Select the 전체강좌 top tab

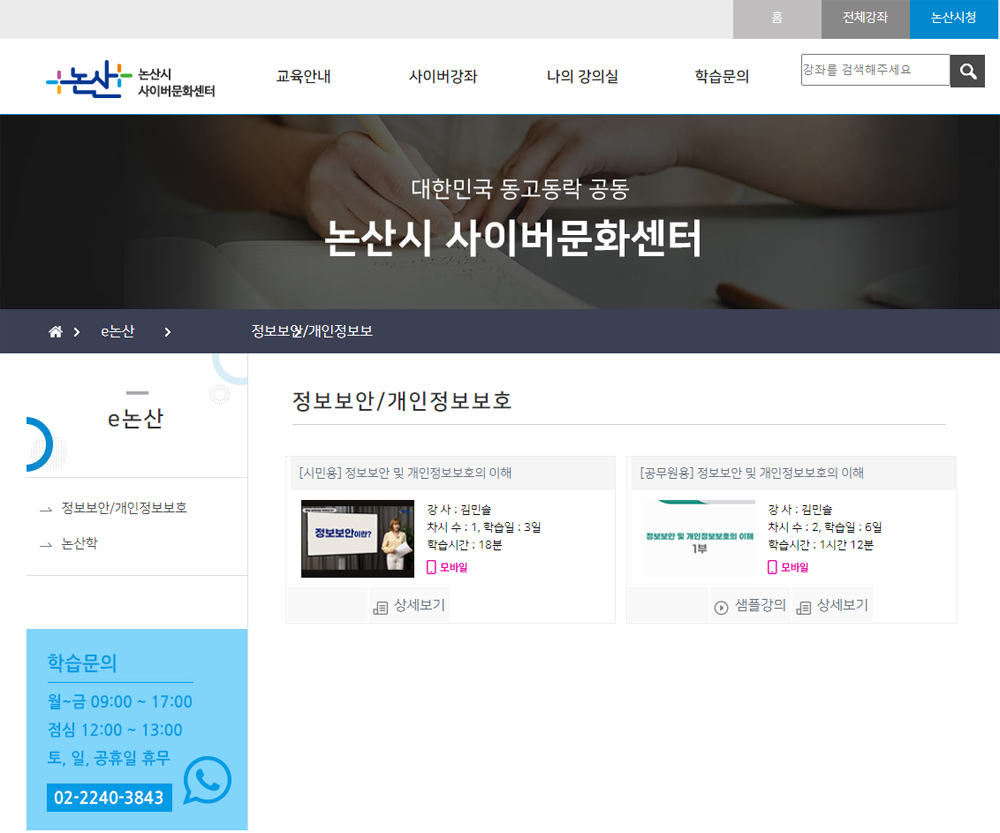coord(865,19)
